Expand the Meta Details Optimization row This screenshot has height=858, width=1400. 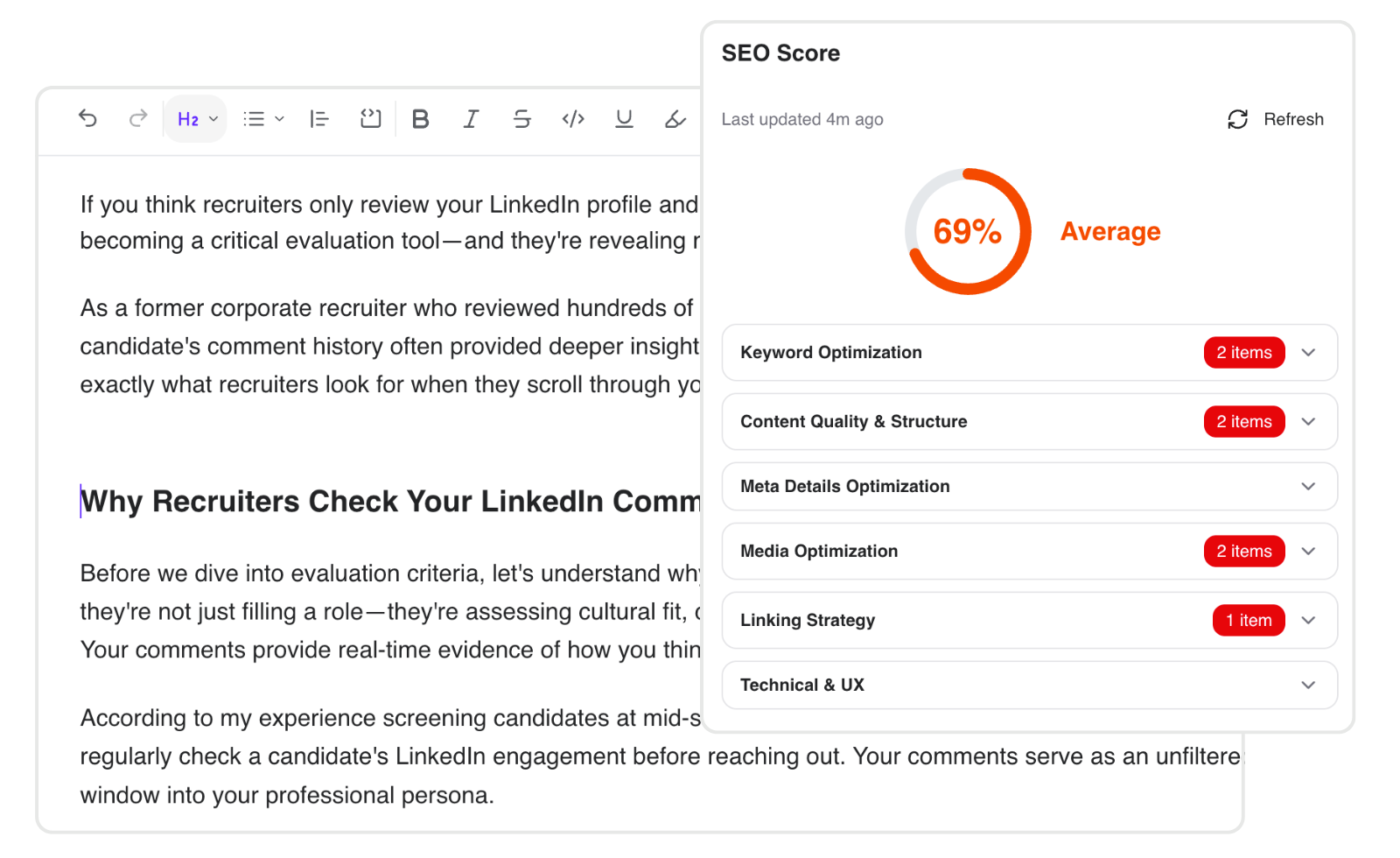click(x=1308, y=487)
